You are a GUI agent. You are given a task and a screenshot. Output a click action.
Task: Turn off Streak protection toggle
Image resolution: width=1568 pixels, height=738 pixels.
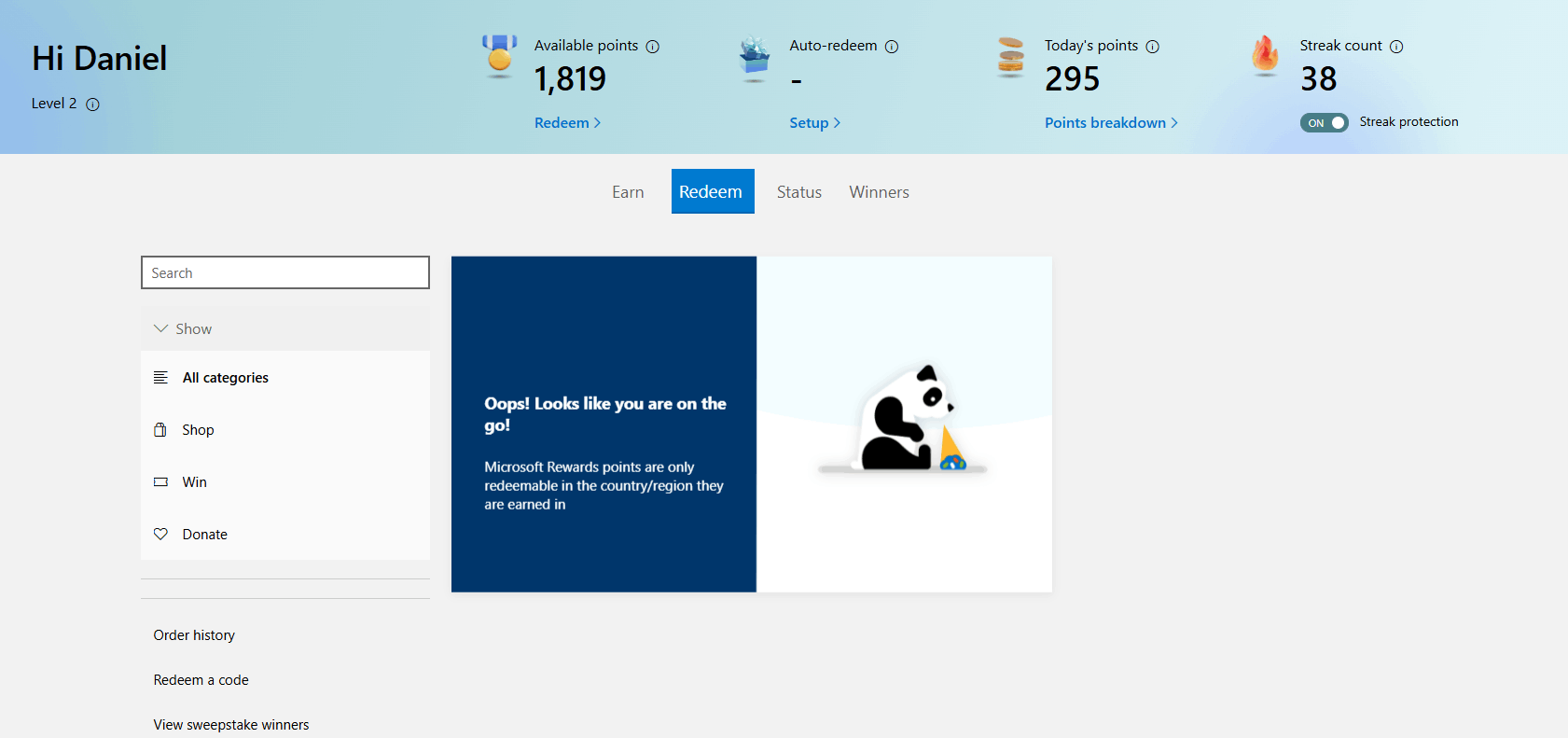click(1325, 122)
